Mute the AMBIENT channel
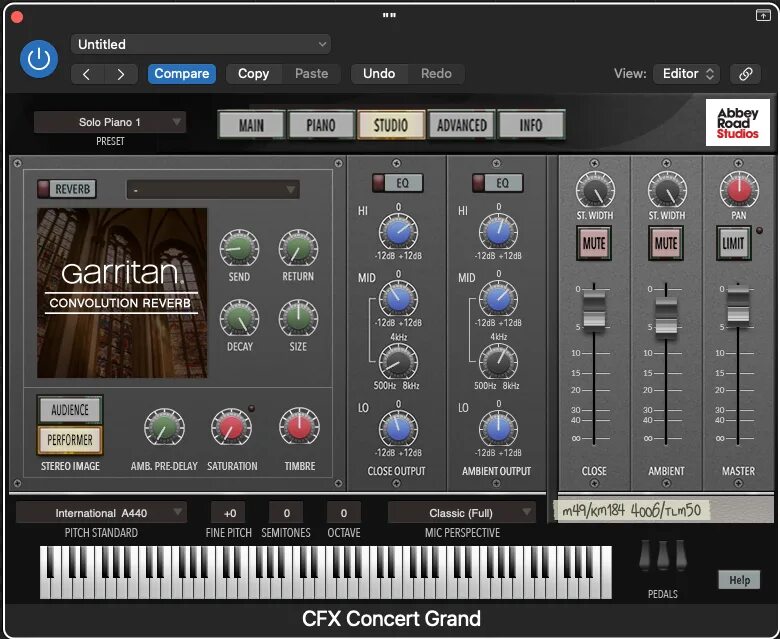The image size is (780, 639). tap(666, 243)
